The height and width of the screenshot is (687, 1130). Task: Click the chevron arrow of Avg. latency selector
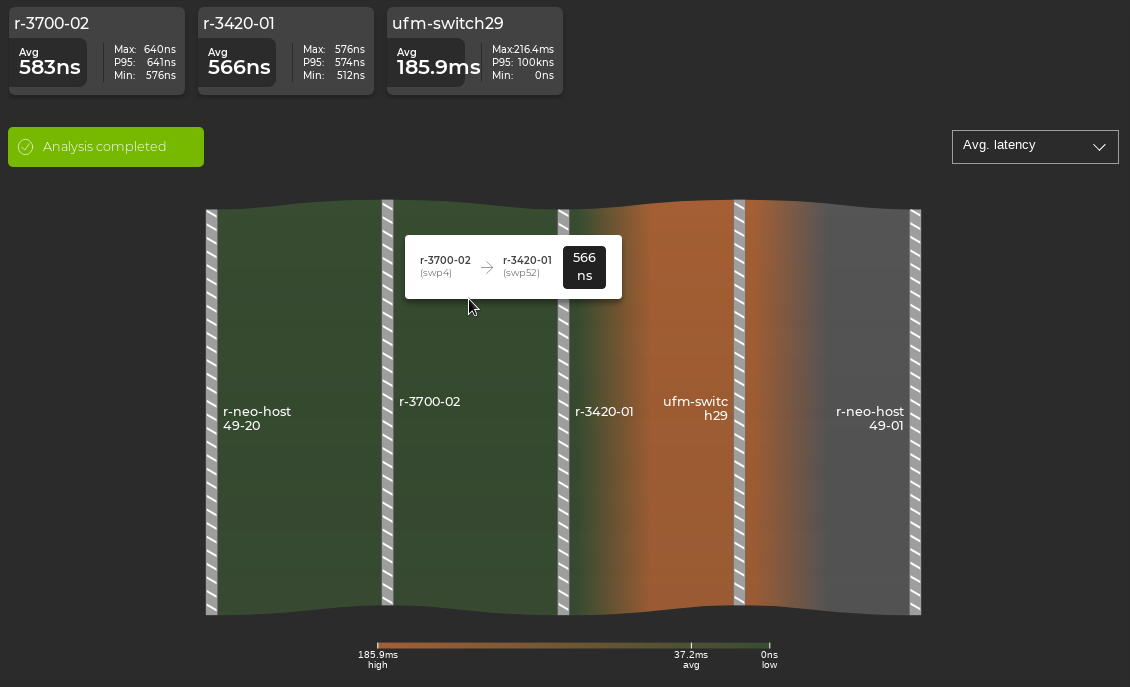click(1099, 147)
